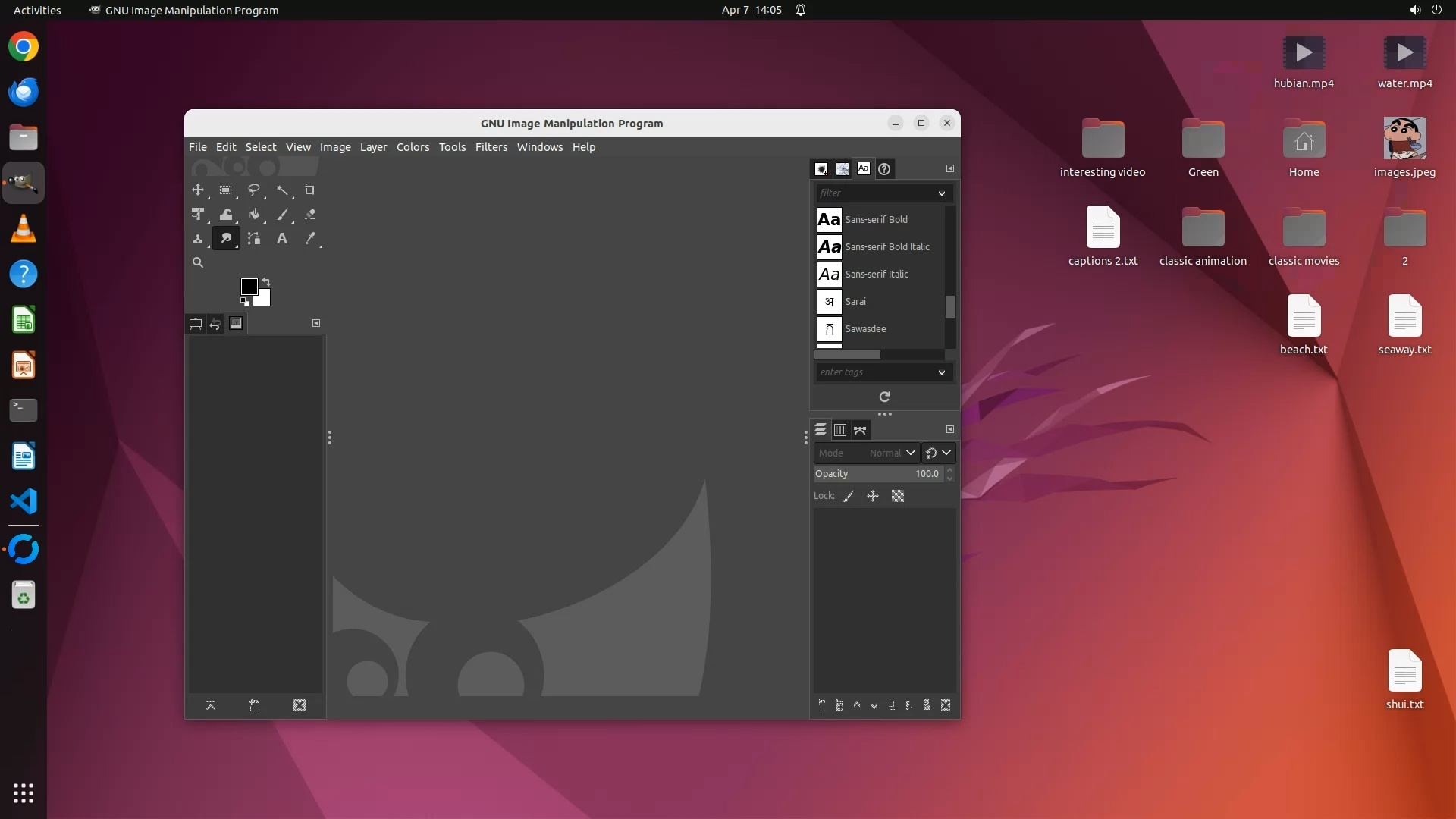Image resolution: width=1456 pixels, height=819 pixels.
Task: Open the Filters menu
Action: click(491, 147)
